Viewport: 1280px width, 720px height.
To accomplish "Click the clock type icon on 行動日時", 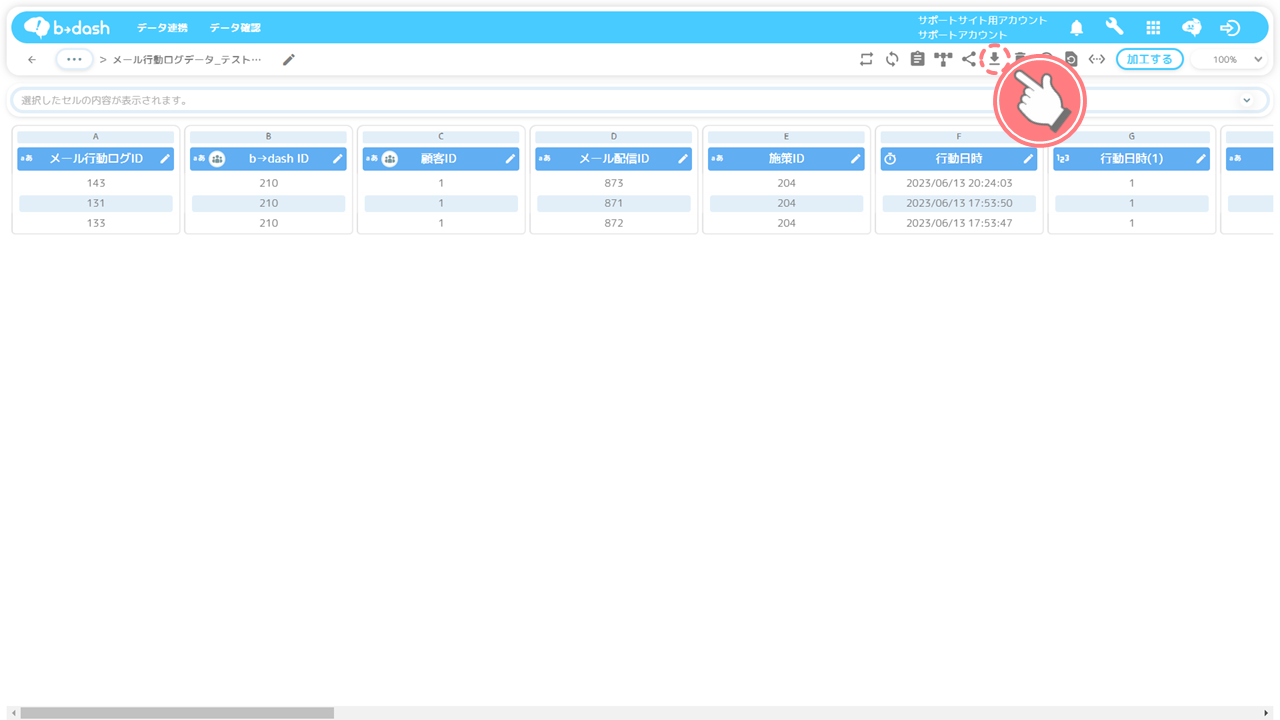I will pos(890,159).
